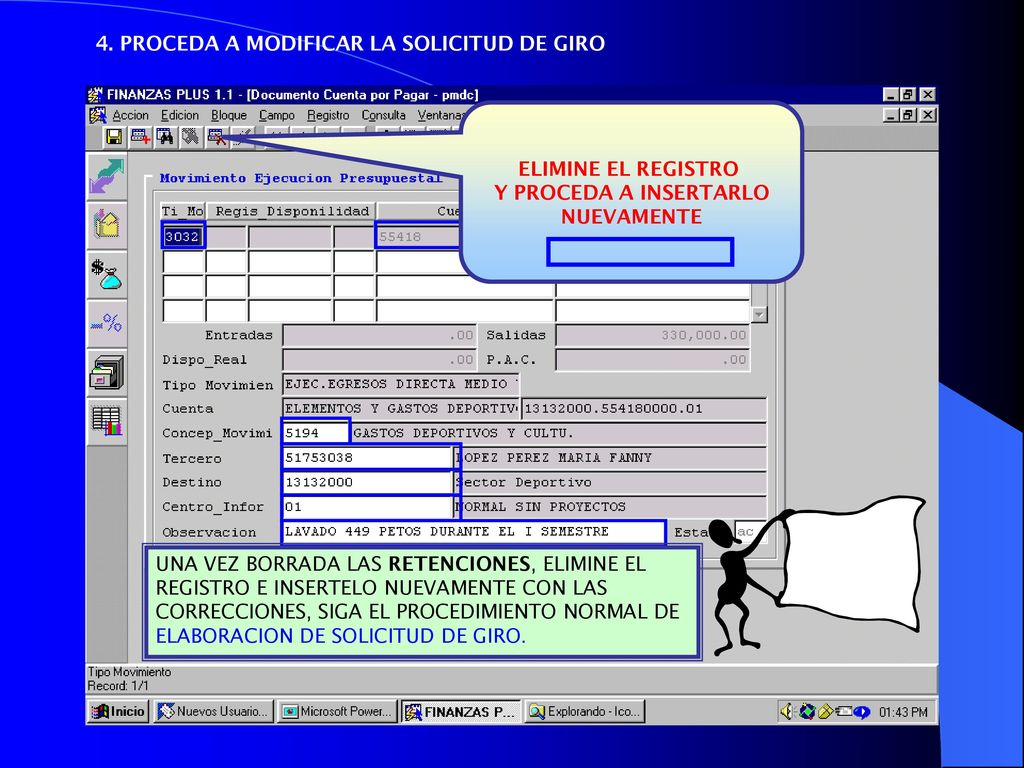Open the file cabinet sidebar icon
The image size is (1024, 768).
click(106, 373)
